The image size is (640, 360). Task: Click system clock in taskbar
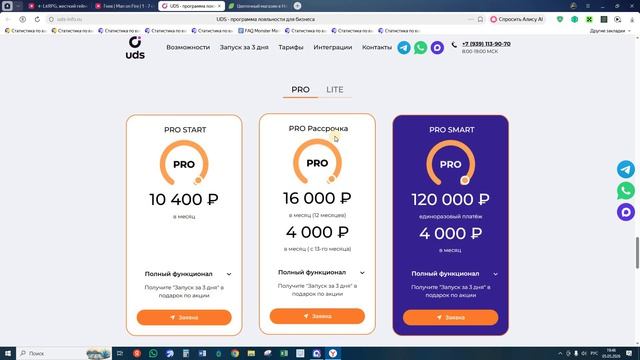point(611,353)
